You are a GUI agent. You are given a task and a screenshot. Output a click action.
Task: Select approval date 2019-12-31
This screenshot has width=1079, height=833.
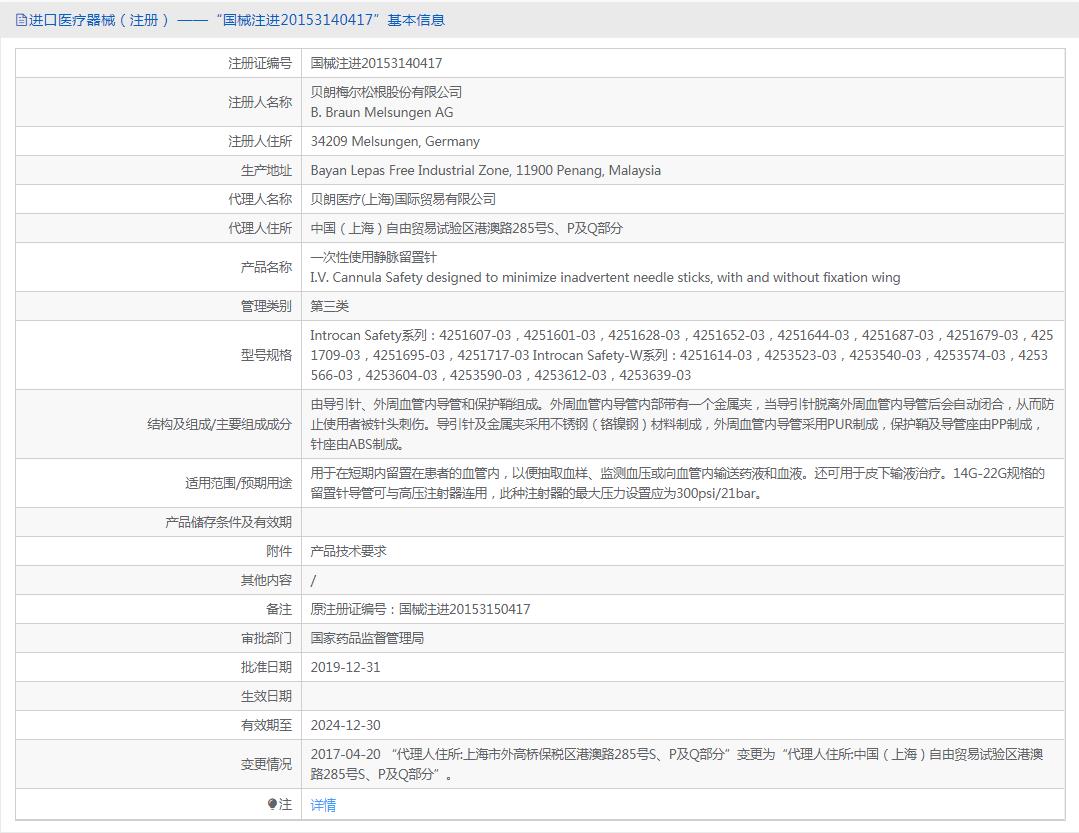point(345,667)
